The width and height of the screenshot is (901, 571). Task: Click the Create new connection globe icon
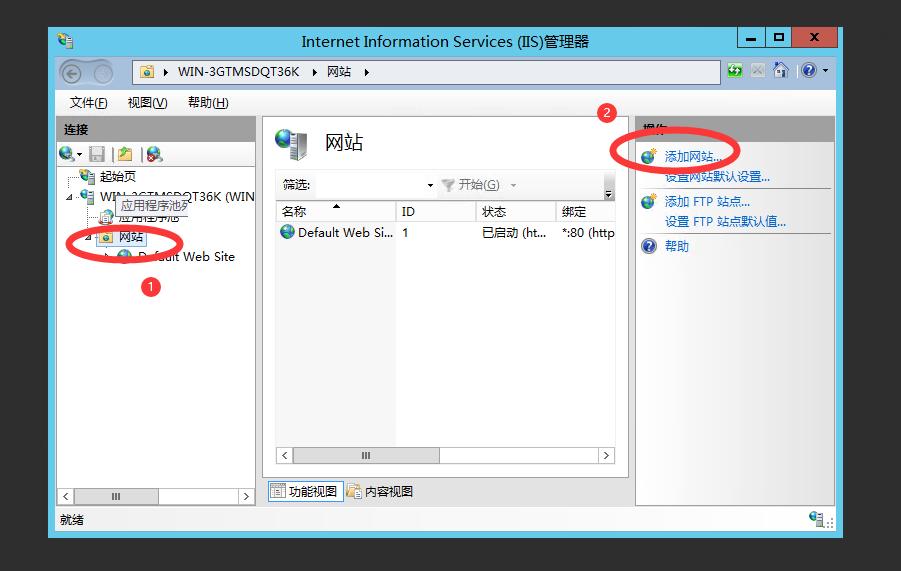coord(66,153)
